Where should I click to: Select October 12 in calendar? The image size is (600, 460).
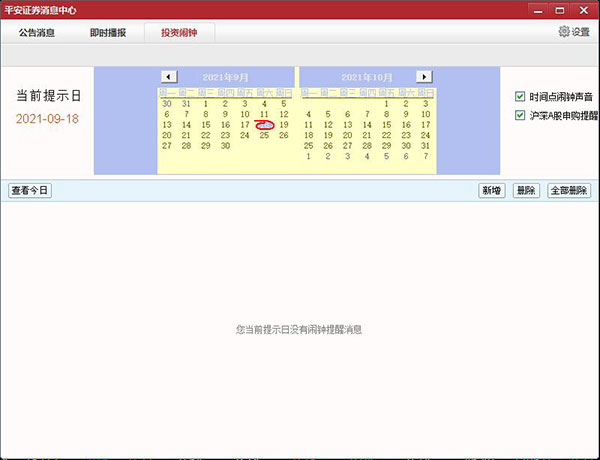click(328, 125)
